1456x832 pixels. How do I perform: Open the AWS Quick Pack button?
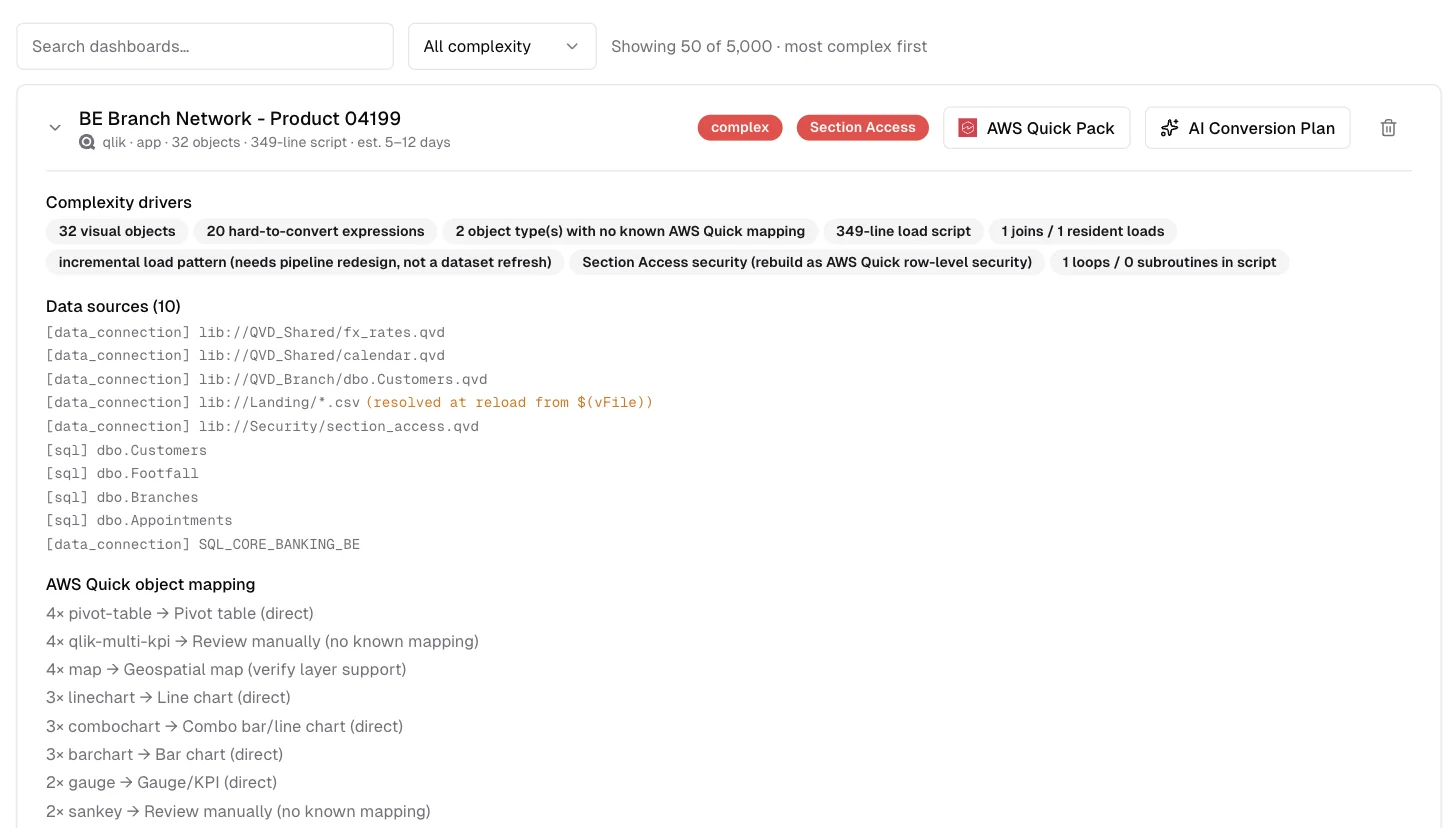pyautogui.click(x=1037, y=128)
